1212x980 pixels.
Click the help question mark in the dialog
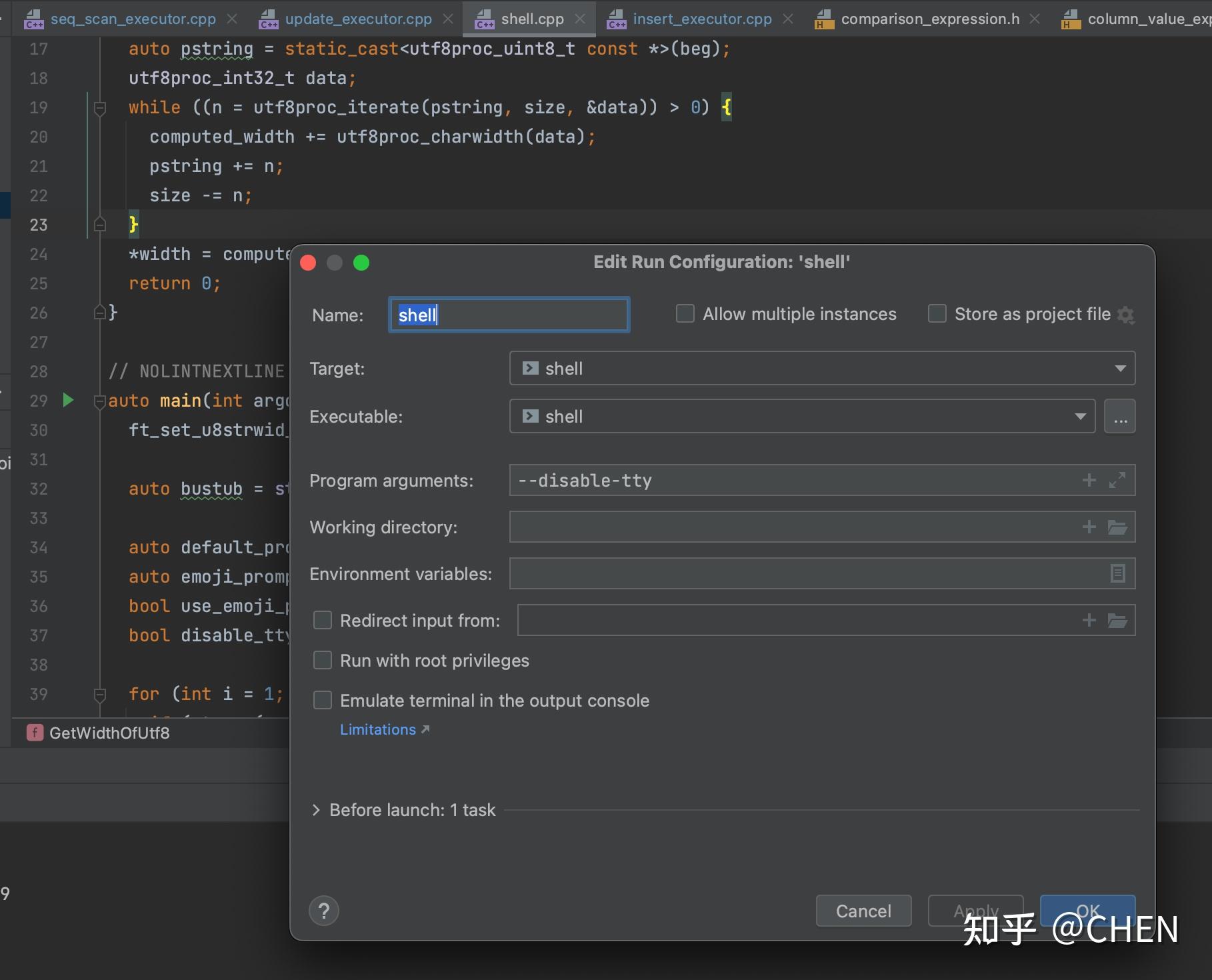[x=324, y=910]
